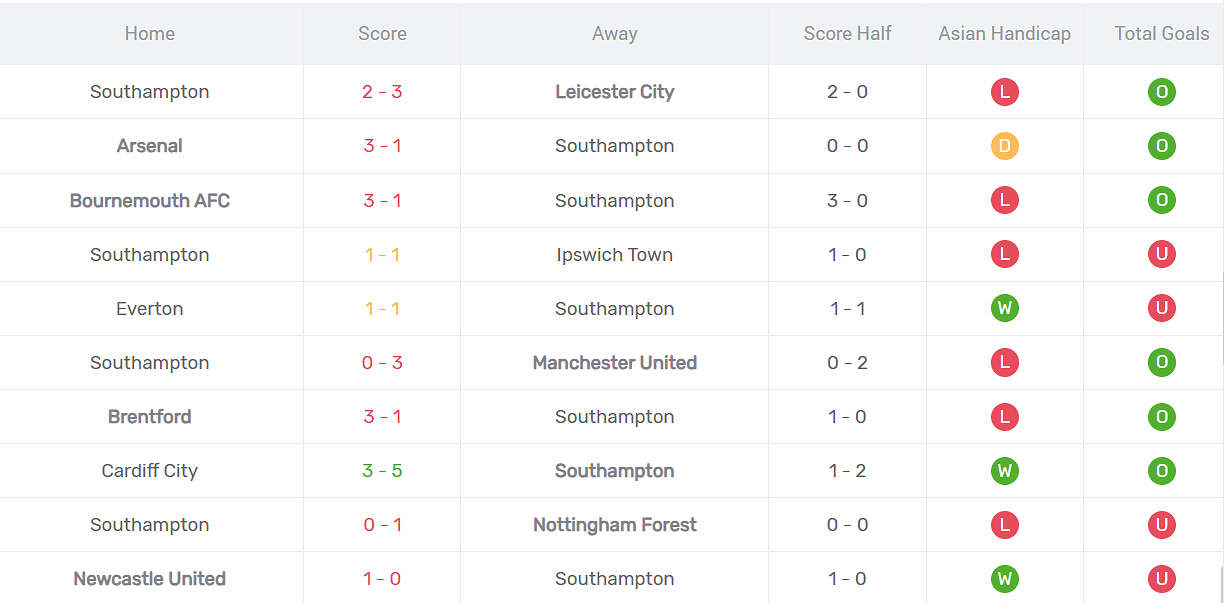Click green O total goals badge in Brentford row

click(x=1161, y=416)
